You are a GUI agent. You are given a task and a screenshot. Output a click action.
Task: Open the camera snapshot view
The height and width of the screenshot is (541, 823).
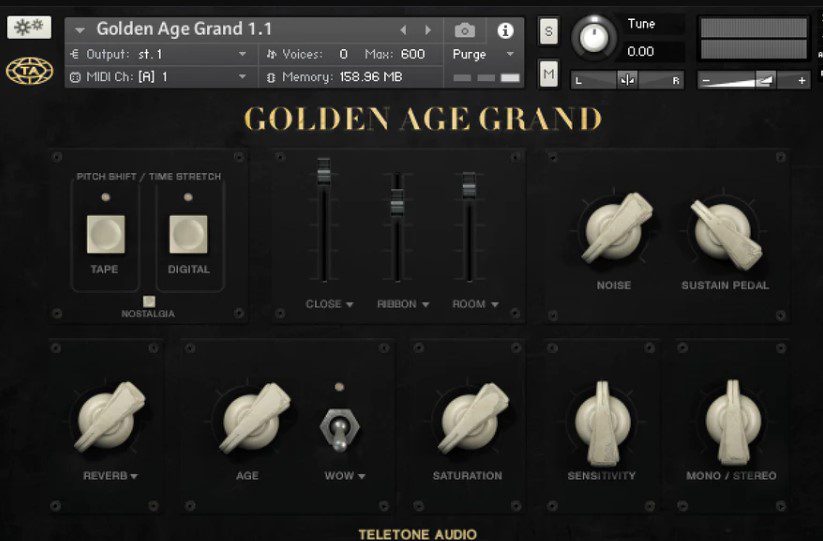465,30
